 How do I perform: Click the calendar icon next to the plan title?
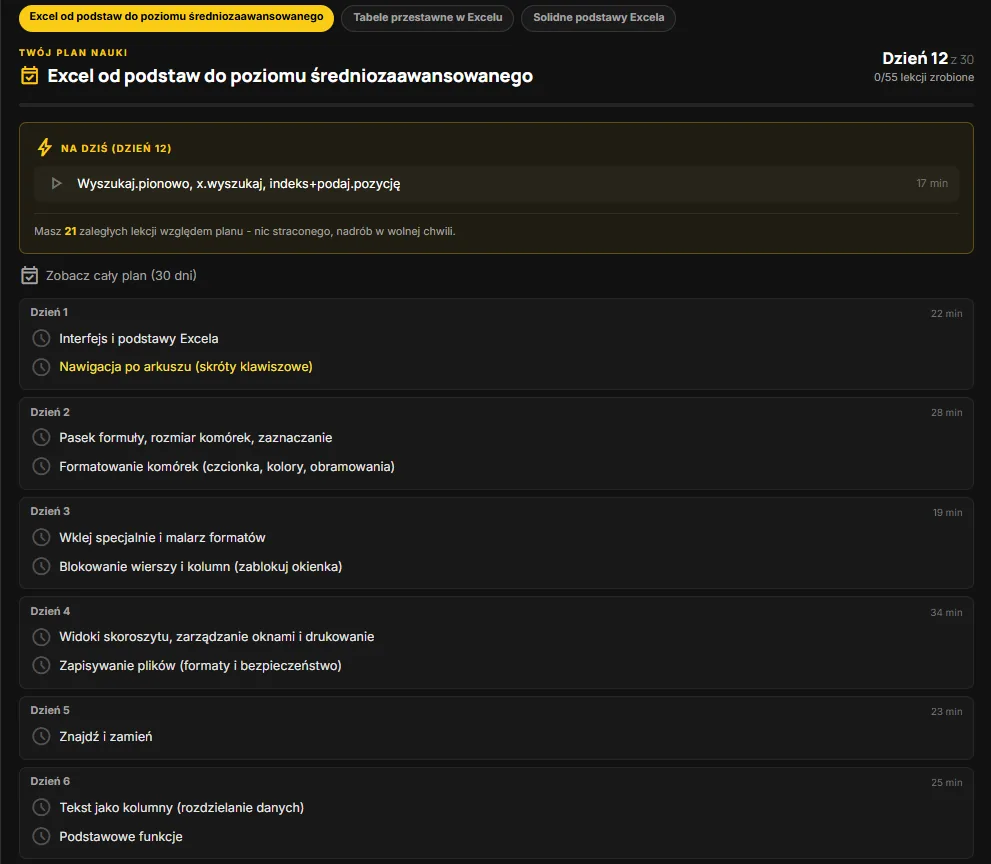click(x=29, y=75)
